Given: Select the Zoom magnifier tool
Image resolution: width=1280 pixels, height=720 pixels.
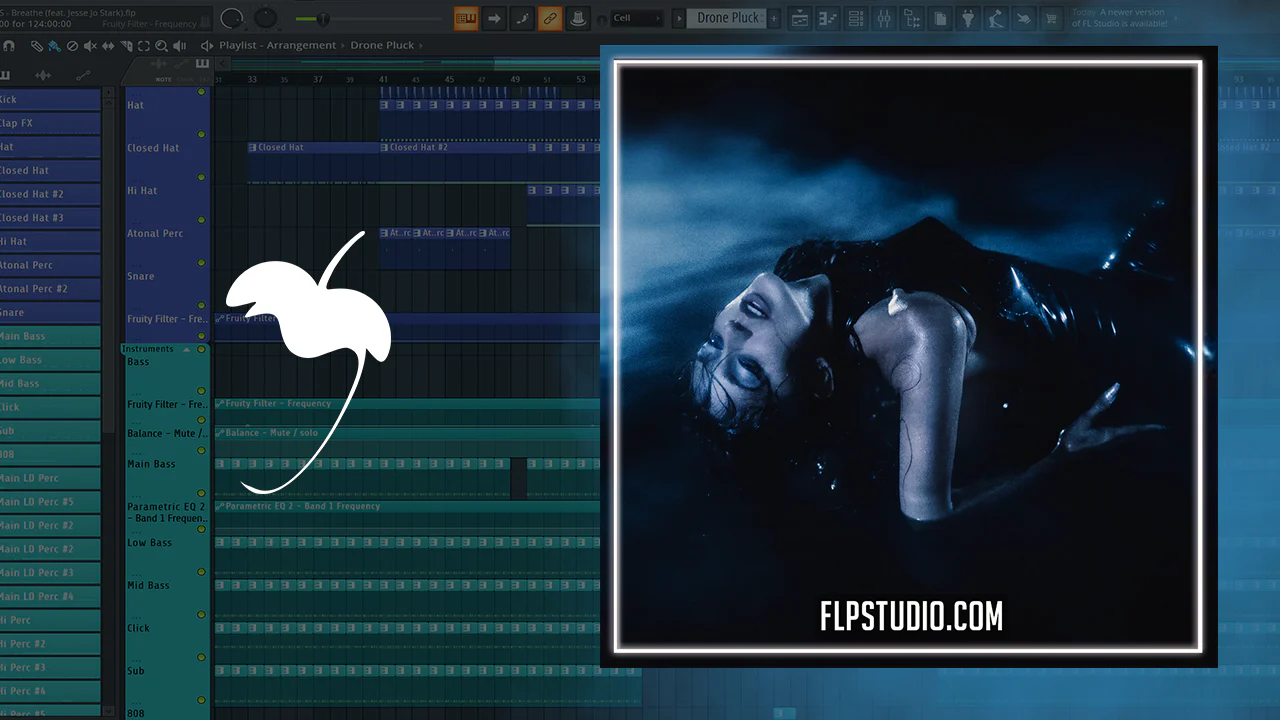Looking at the screenshot, I should point(162,46).
